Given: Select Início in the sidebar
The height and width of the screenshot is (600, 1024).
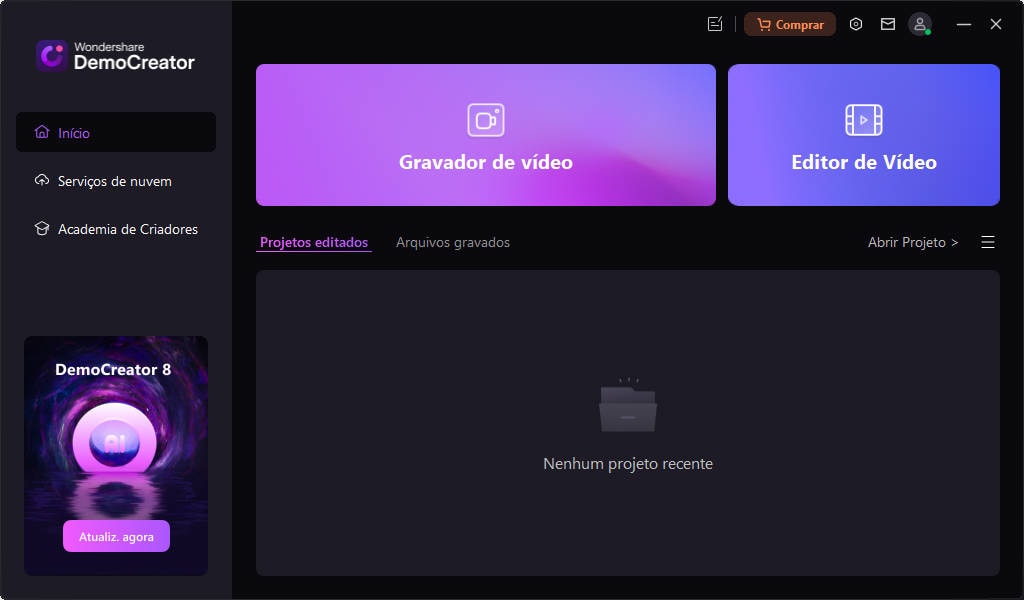Looking at the screenshot, I should coord(116,133).
